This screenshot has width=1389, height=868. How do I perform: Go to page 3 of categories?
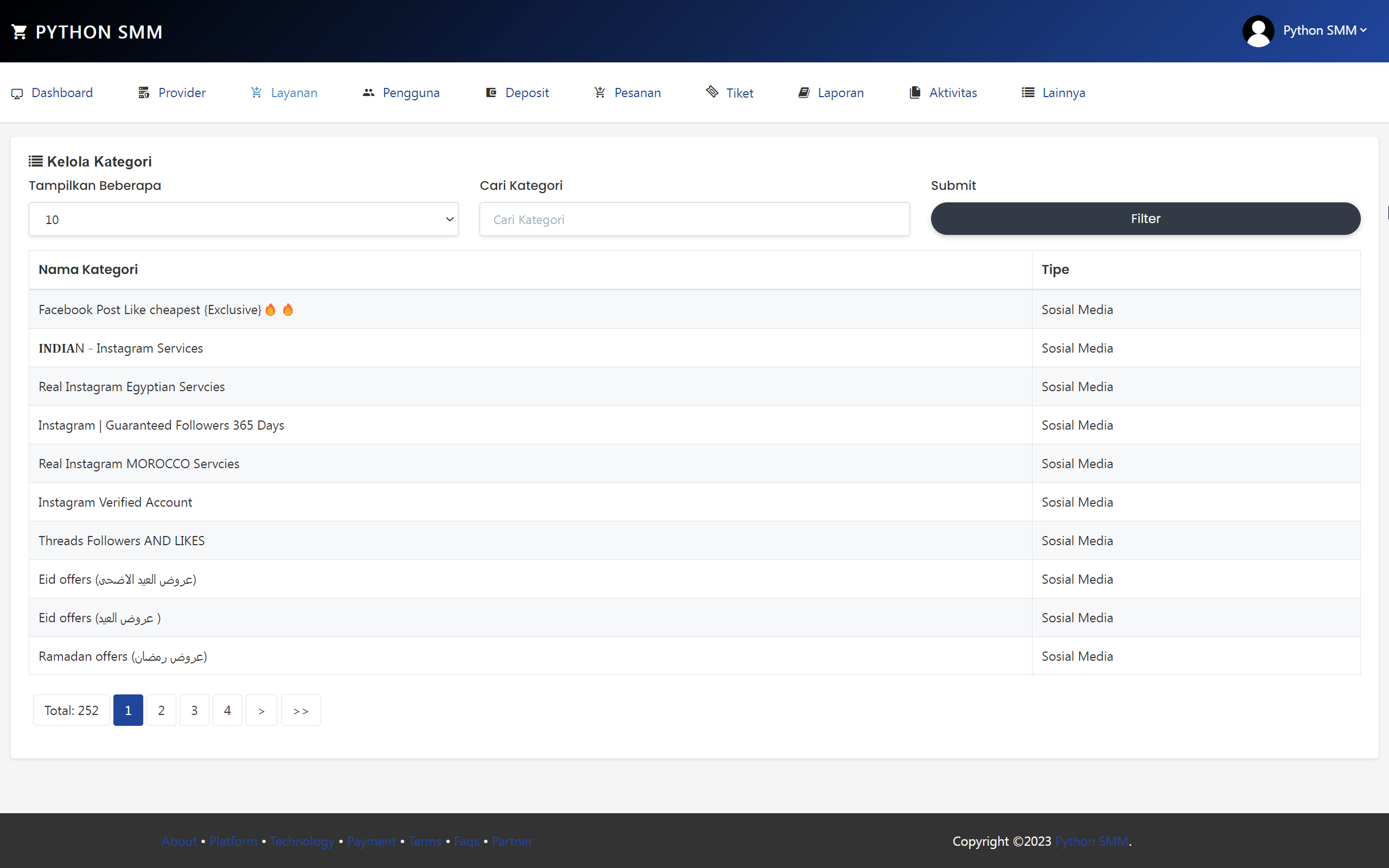pyautogui.click(x=194, y=710)
